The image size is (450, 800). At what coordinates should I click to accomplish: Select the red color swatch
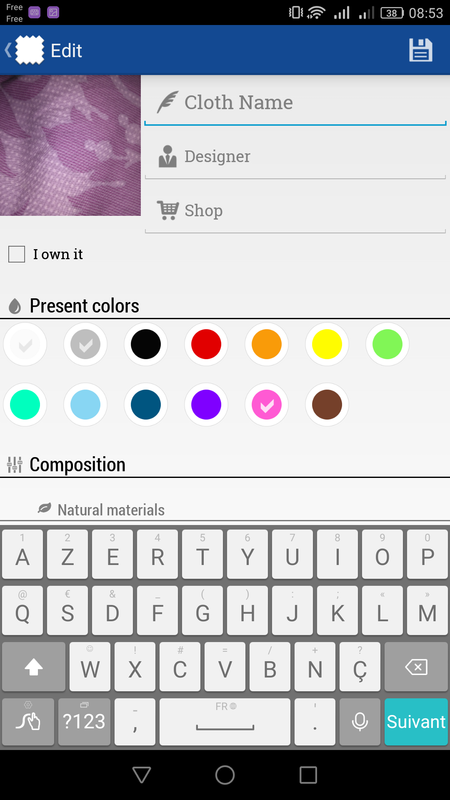206,344
